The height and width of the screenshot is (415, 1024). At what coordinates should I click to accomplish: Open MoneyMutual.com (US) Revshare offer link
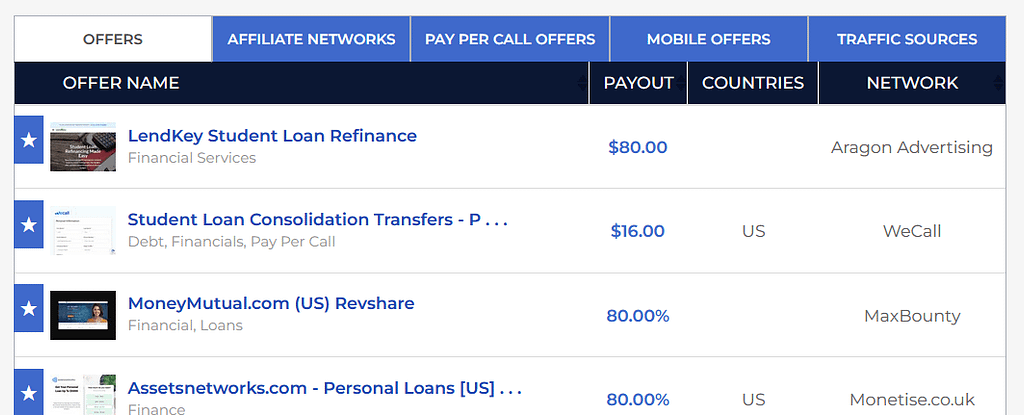pos(271,304)
